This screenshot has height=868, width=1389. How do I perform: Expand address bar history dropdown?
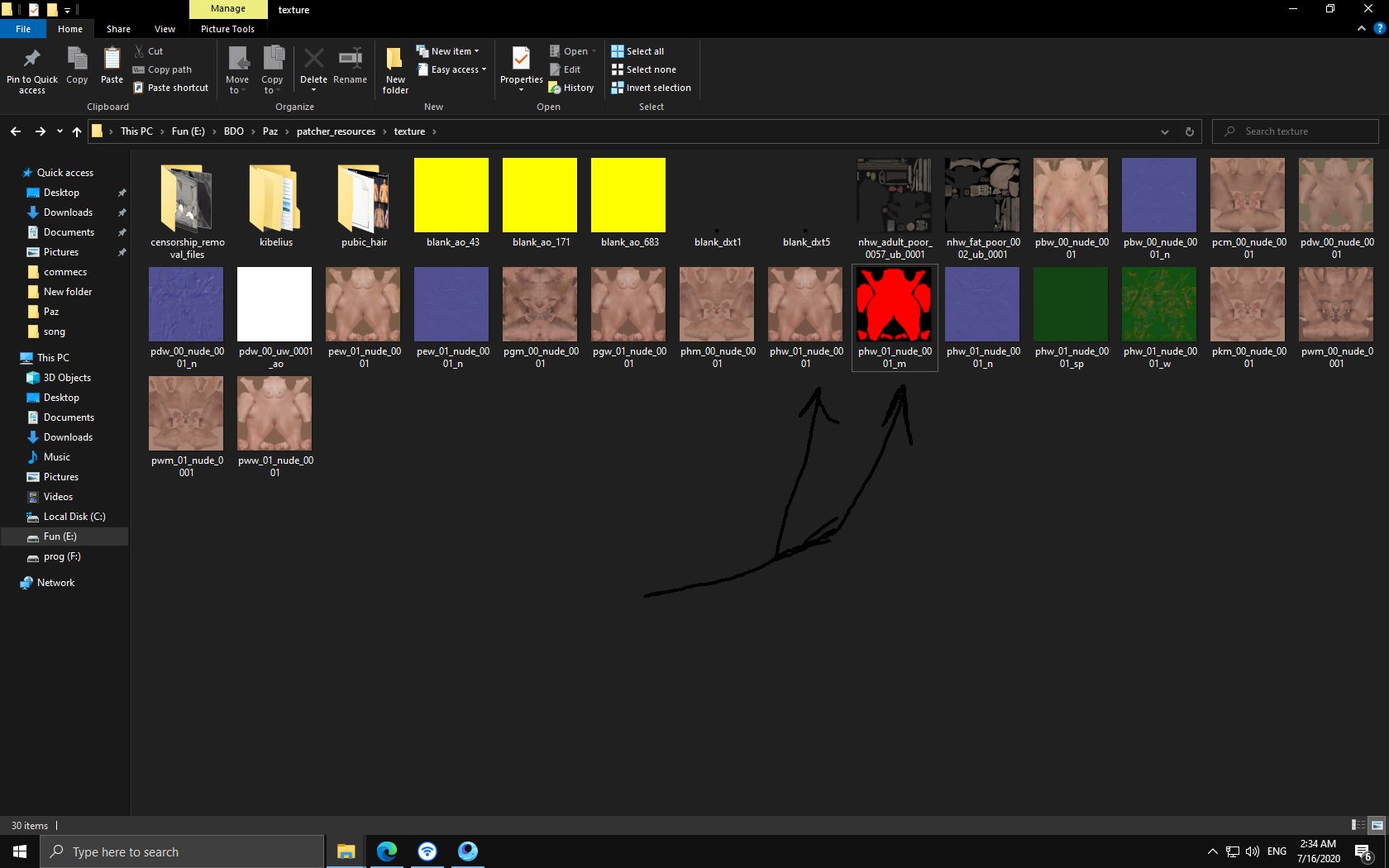[x=1164, y=131]
